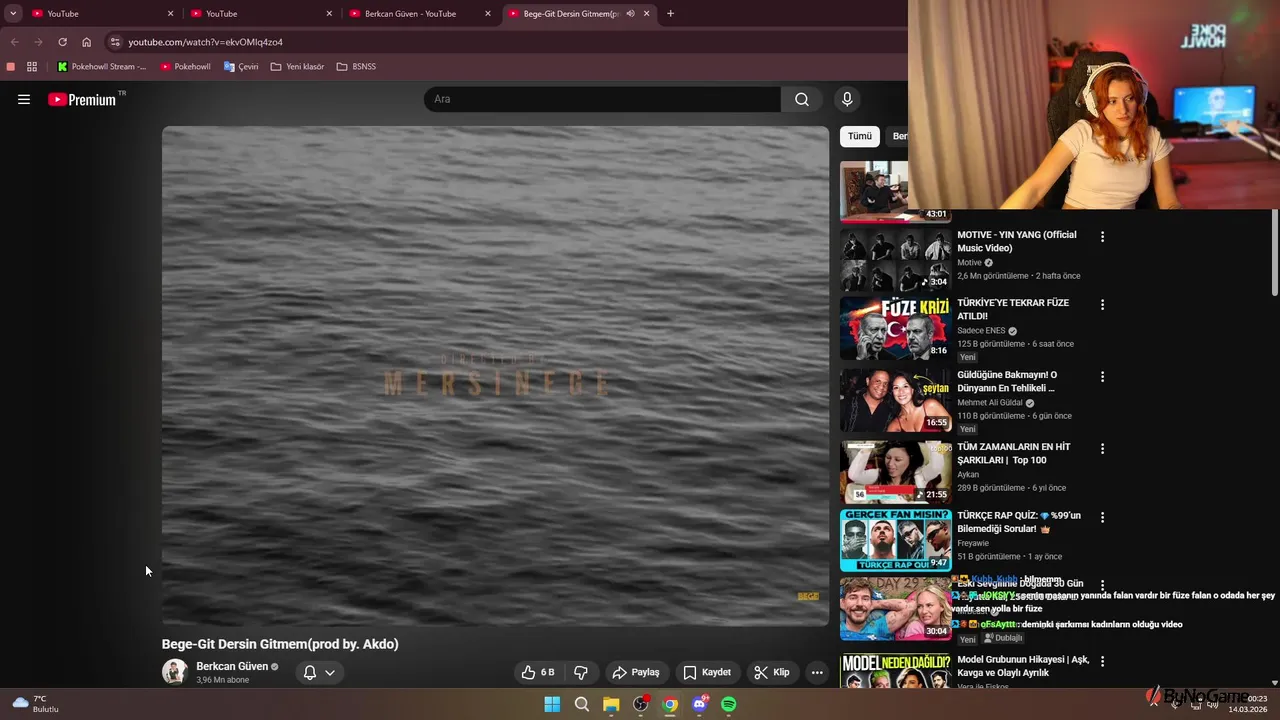1280x720 pixels.
Task: Navigate back in the browser
Action: [x=14, y=42]
